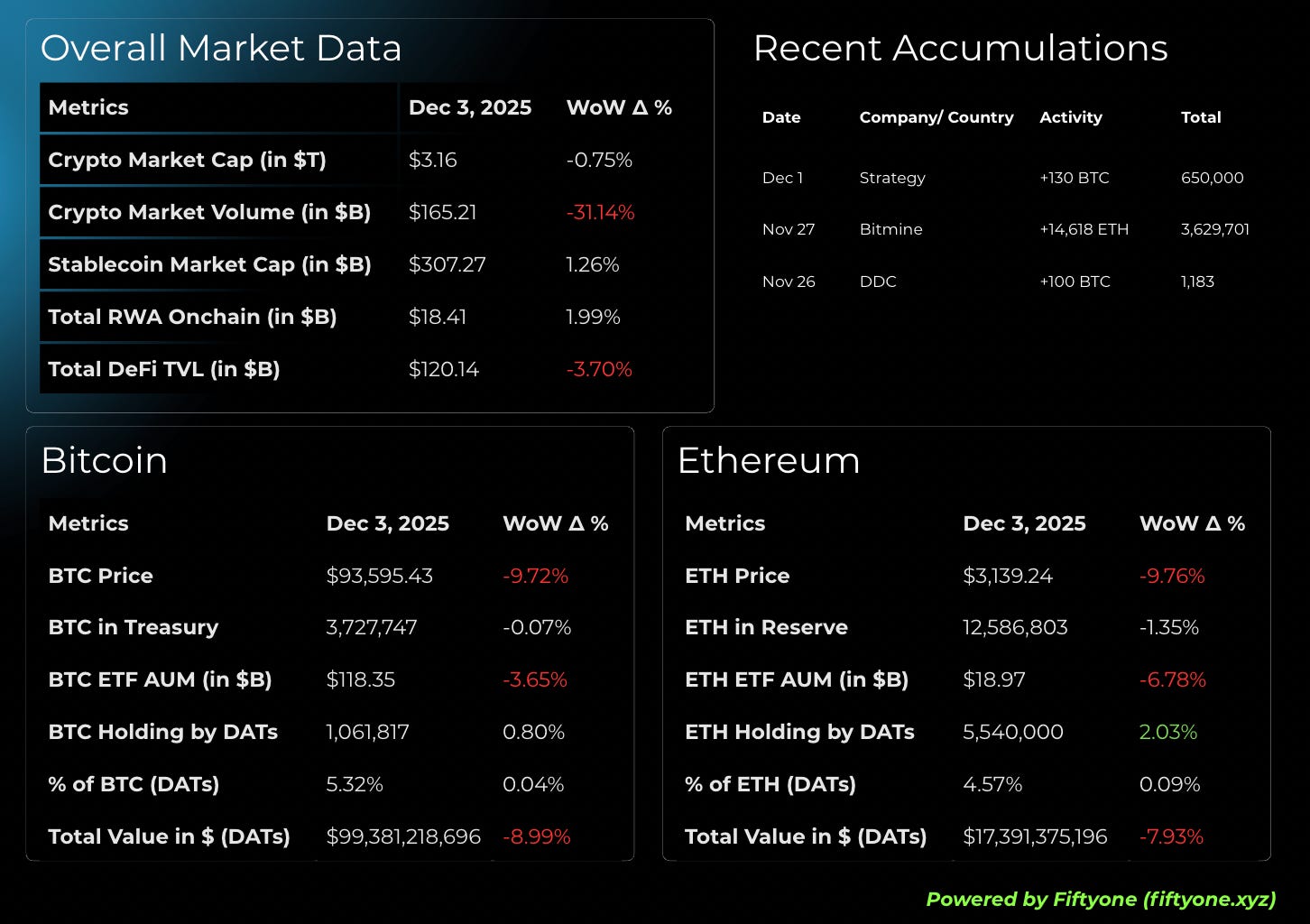The image size is (1310, 924).
Task: Click the ETH Price value $3,139.24
Action: [1007, 576]
